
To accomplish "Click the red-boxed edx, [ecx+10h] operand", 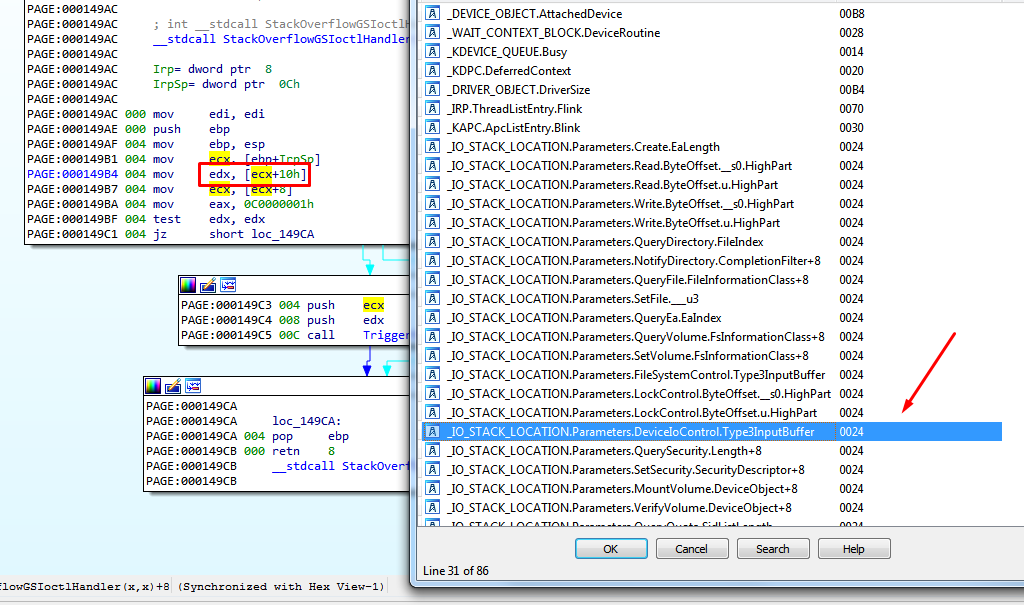I will pyautogui.click(x=254, y=175).
